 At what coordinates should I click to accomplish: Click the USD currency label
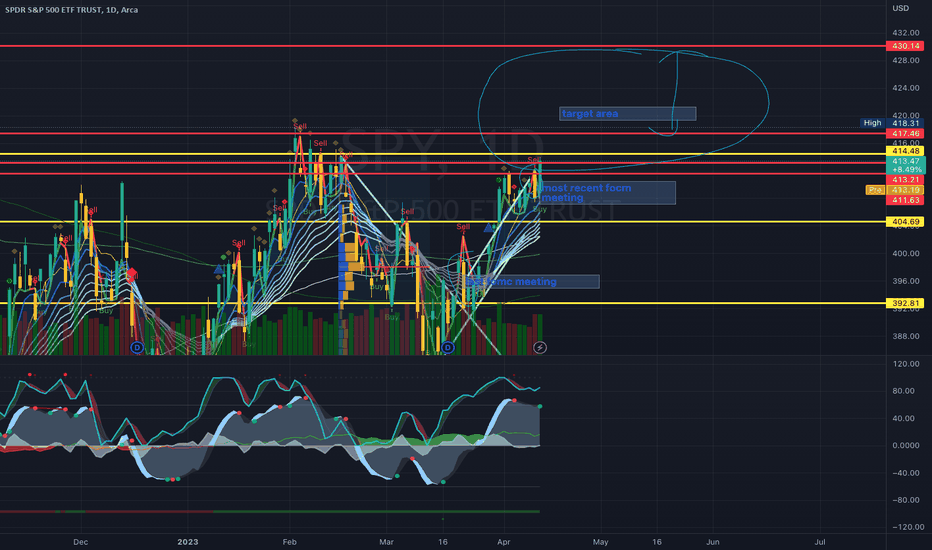point(900,8)
